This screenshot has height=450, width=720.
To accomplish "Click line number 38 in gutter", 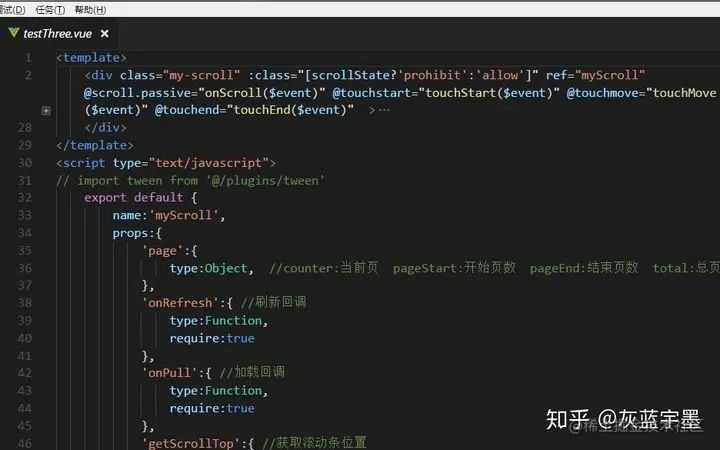I will tap(25, 303).
